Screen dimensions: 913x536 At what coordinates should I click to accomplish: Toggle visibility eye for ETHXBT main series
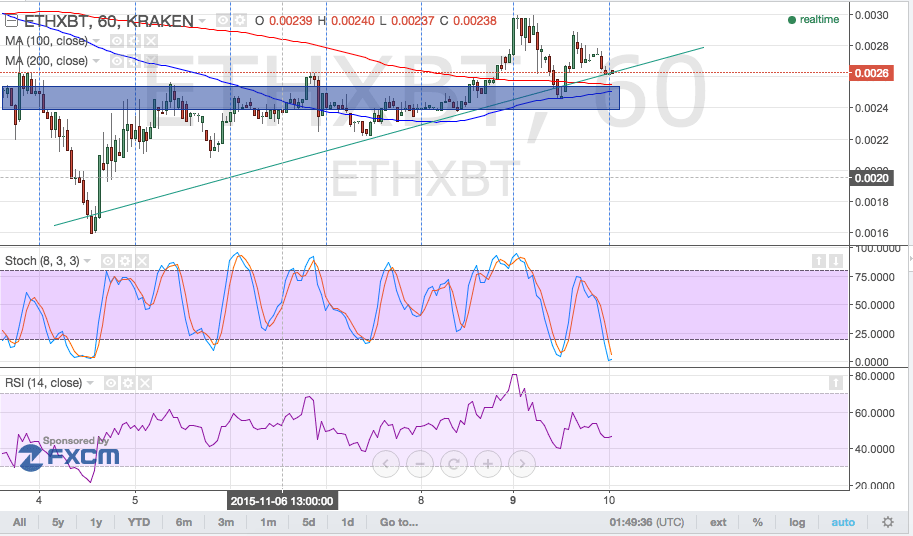tap(222, 20)
